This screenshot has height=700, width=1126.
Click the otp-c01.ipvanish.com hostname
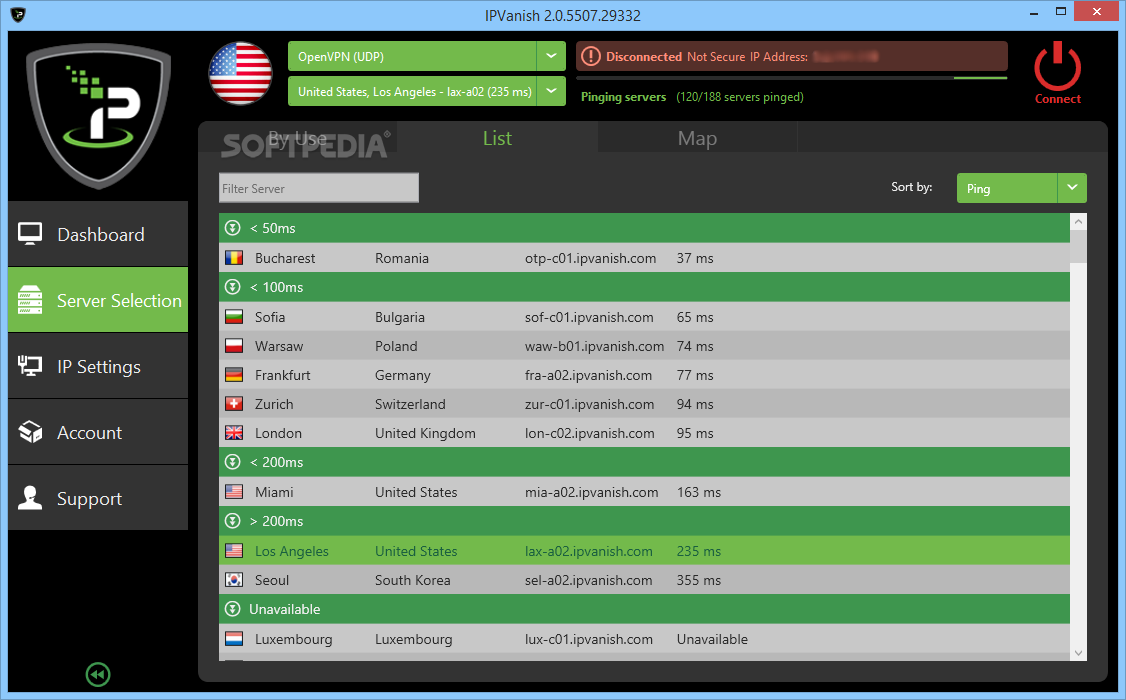pos(590,258)
